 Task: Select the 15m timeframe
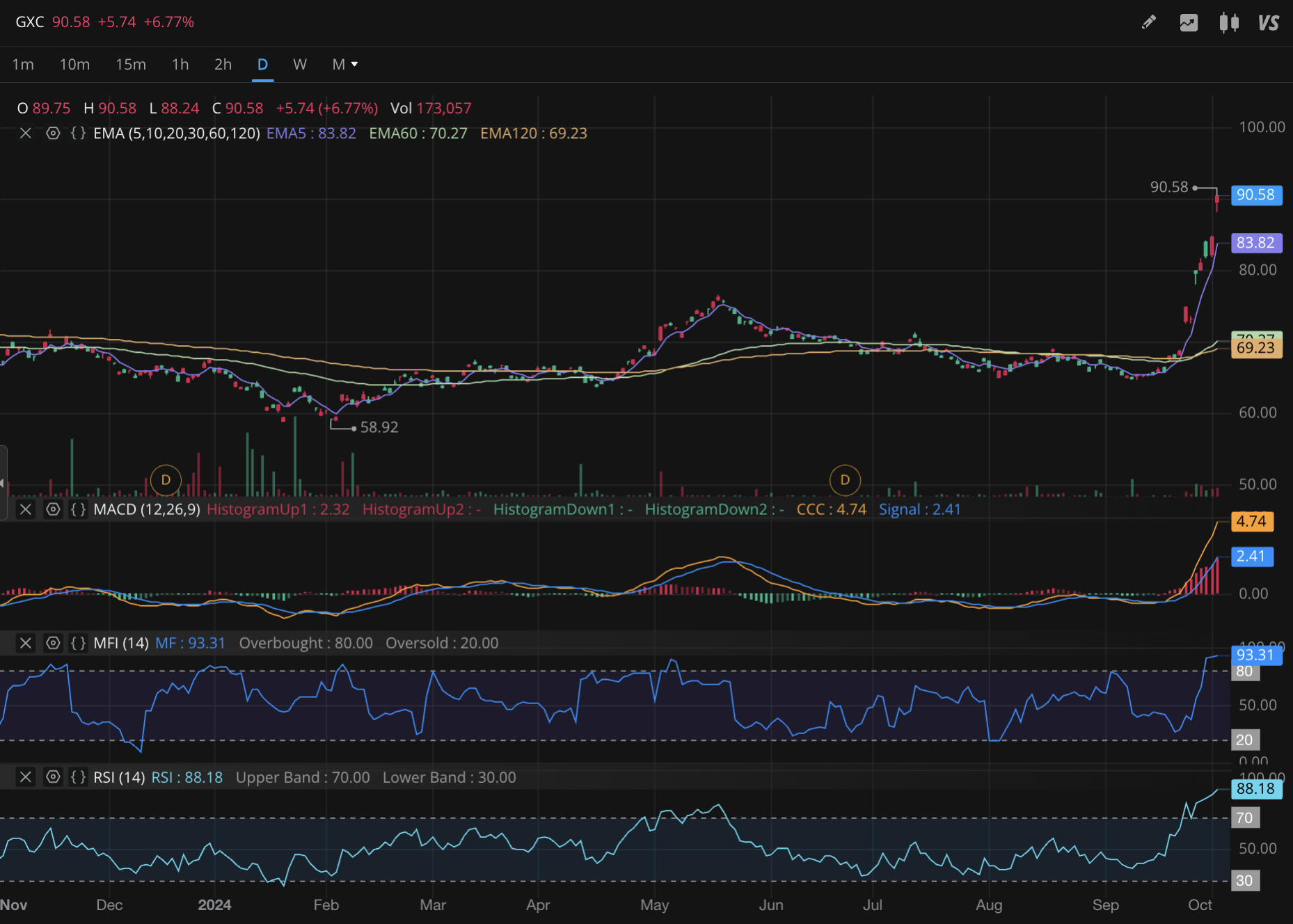click(131, 64)
